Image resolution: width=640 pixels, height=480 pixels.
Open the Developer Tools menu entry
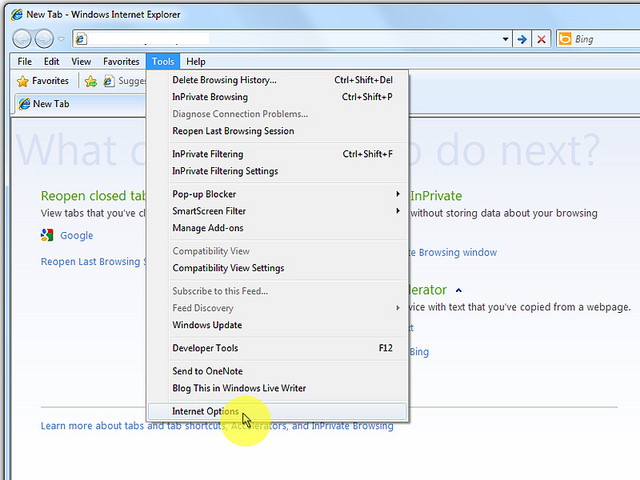click(205, 348)
